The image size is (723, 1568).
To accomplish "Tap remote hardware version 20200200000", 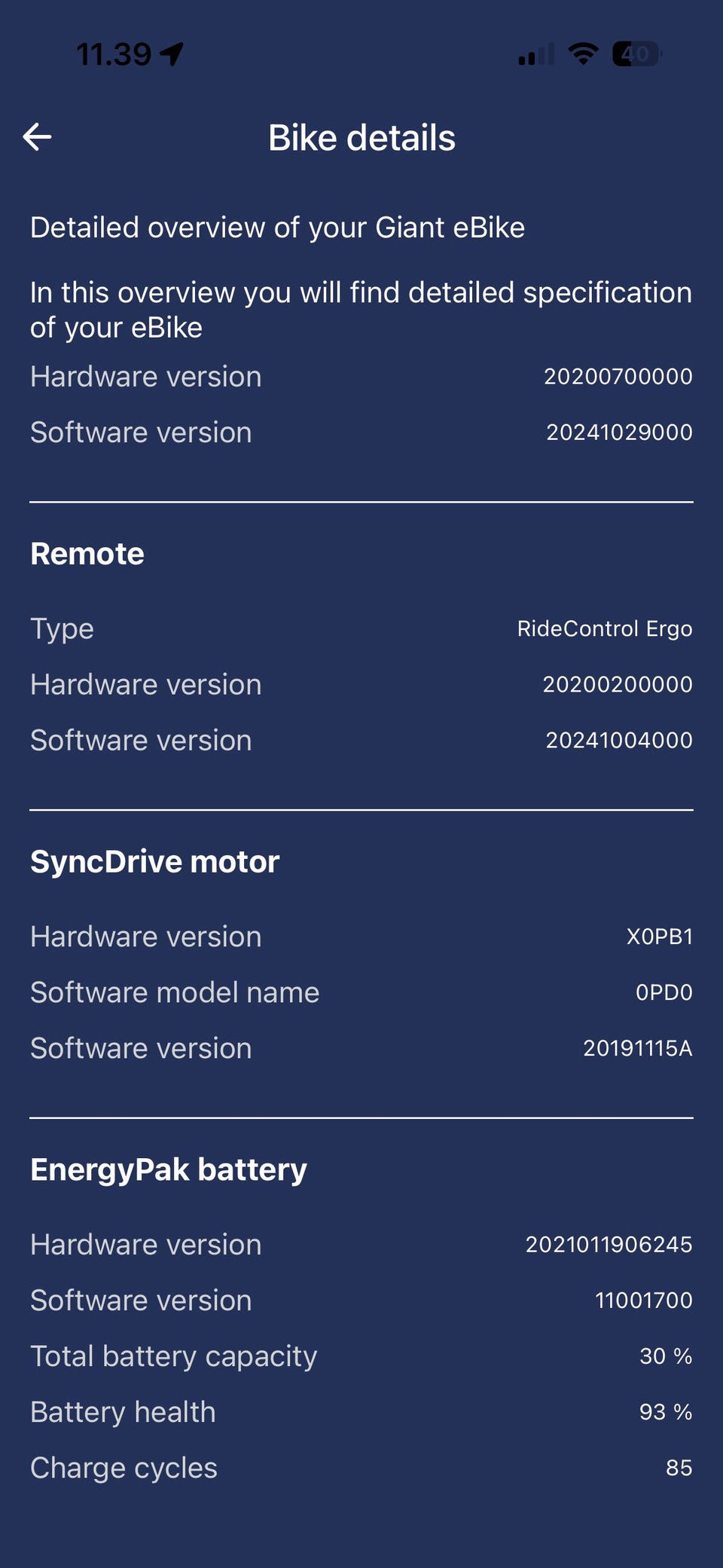I will pyautogui.click(x=618, y=684).
